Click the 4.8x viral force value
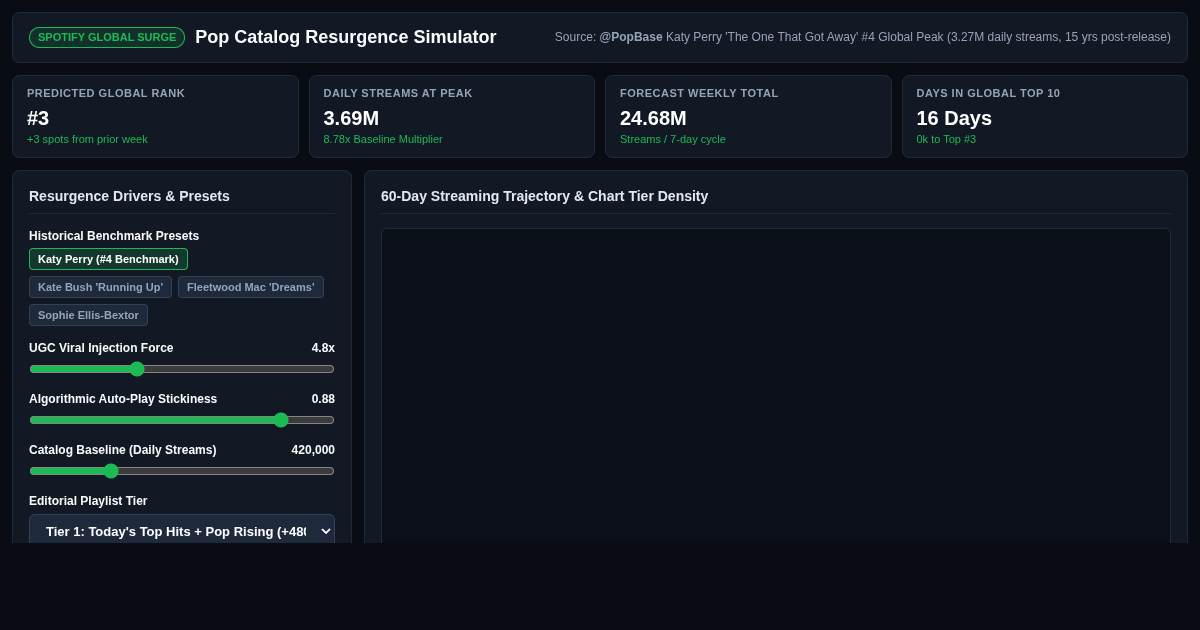 click(323, 348)
